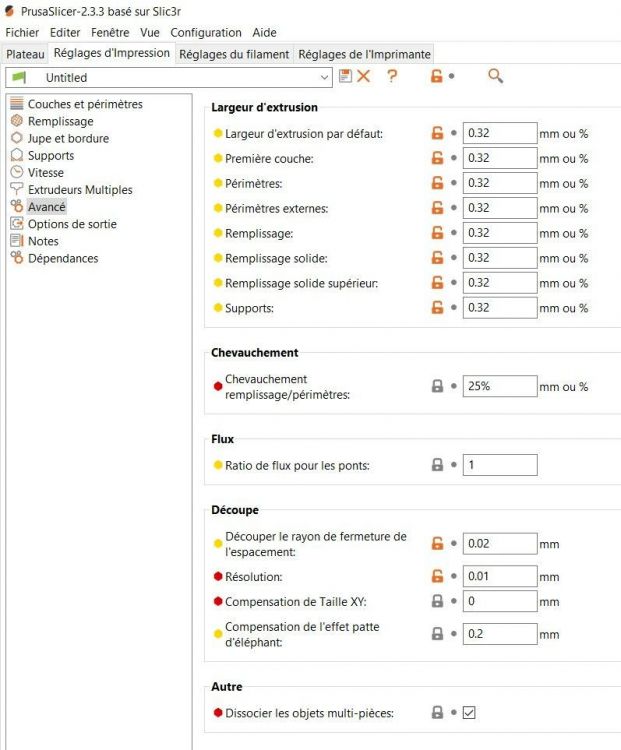This screenshot has height=750, width=621.
Task: Open Couches et périmètres settings
Action: click(85, 104)
